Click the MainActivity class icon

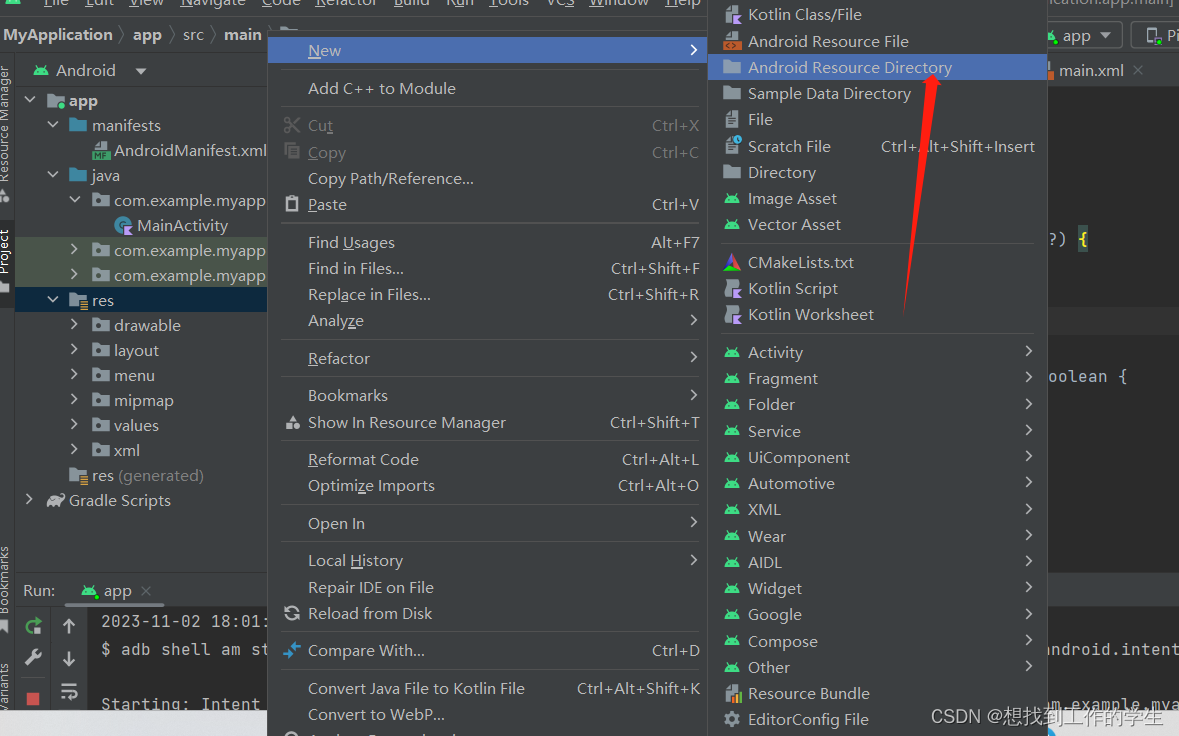click(123, 225)
